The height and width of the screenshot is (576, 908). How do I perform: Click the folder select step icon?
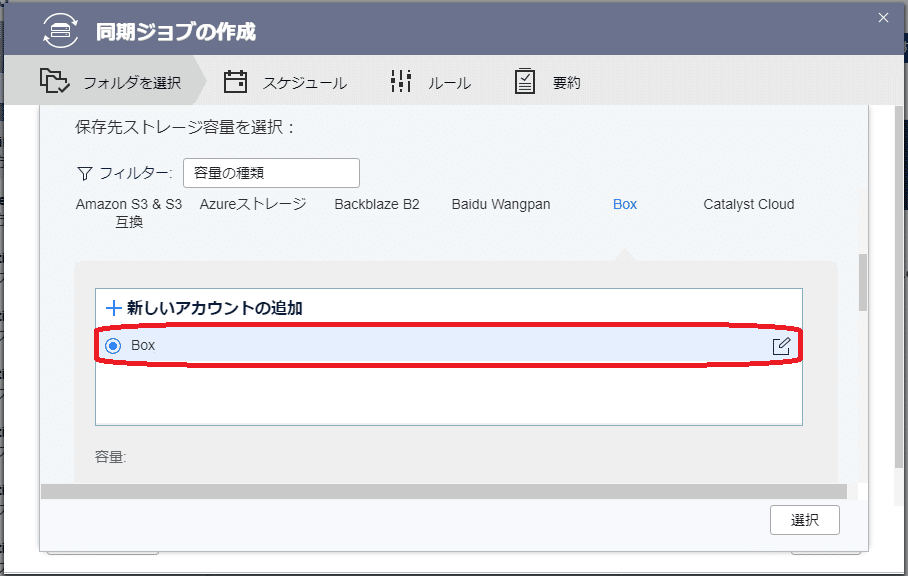(x=54, y=80)
